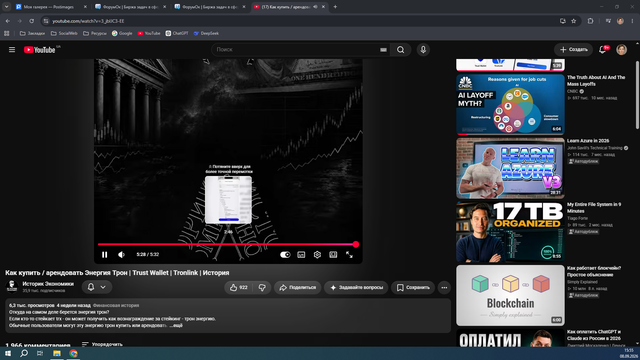640x360 pixels.
Task: Switch to theater mode view
Action: point(333,255)
